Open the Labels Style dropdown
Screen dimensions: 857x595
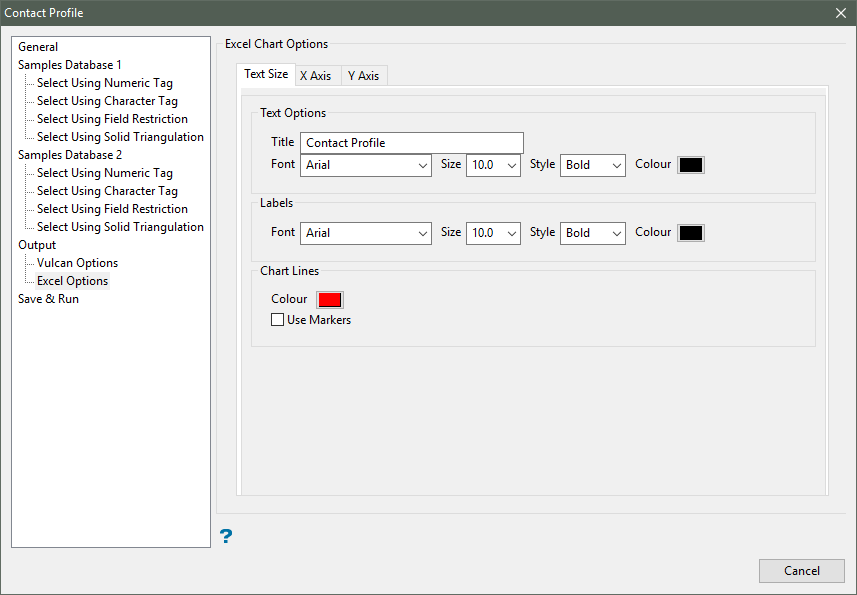point(593,233)
